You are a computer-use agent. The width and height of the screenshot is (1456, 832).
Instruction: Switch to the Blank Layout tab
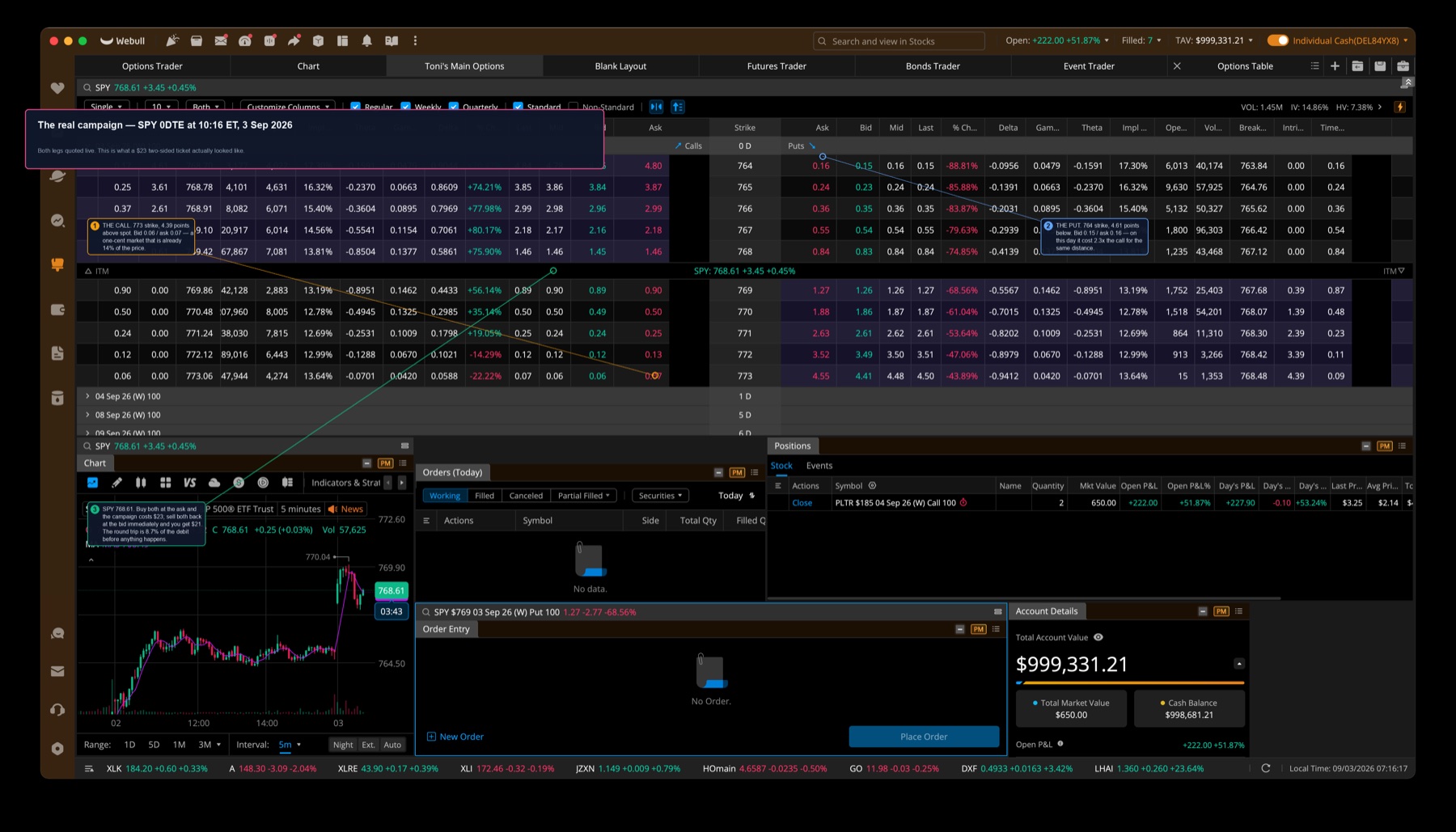tap(620, 66)
